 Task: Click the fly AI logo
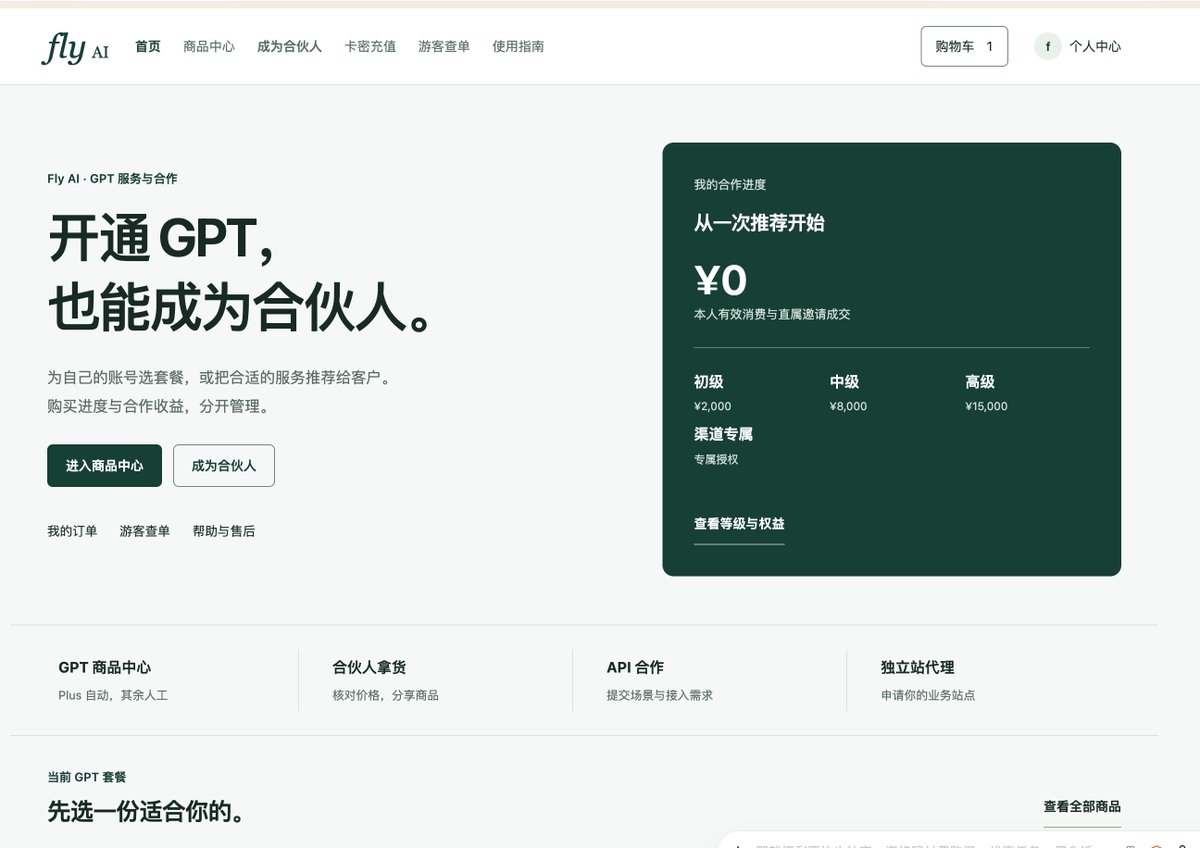pyautogui.click(x=75, y=47)
